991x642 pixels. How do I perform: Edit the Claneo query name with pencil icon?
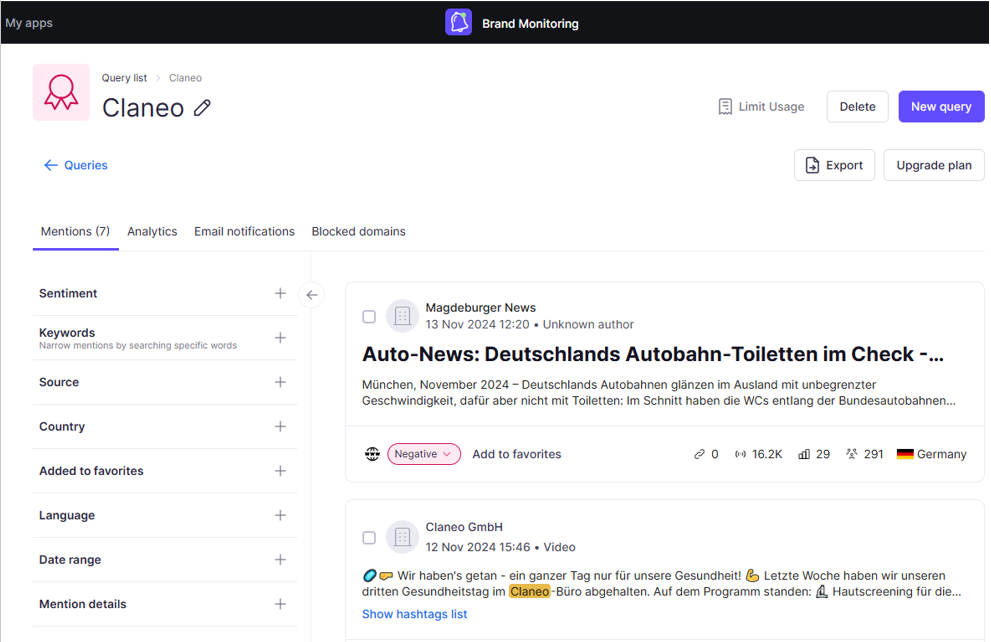(202, 108)
